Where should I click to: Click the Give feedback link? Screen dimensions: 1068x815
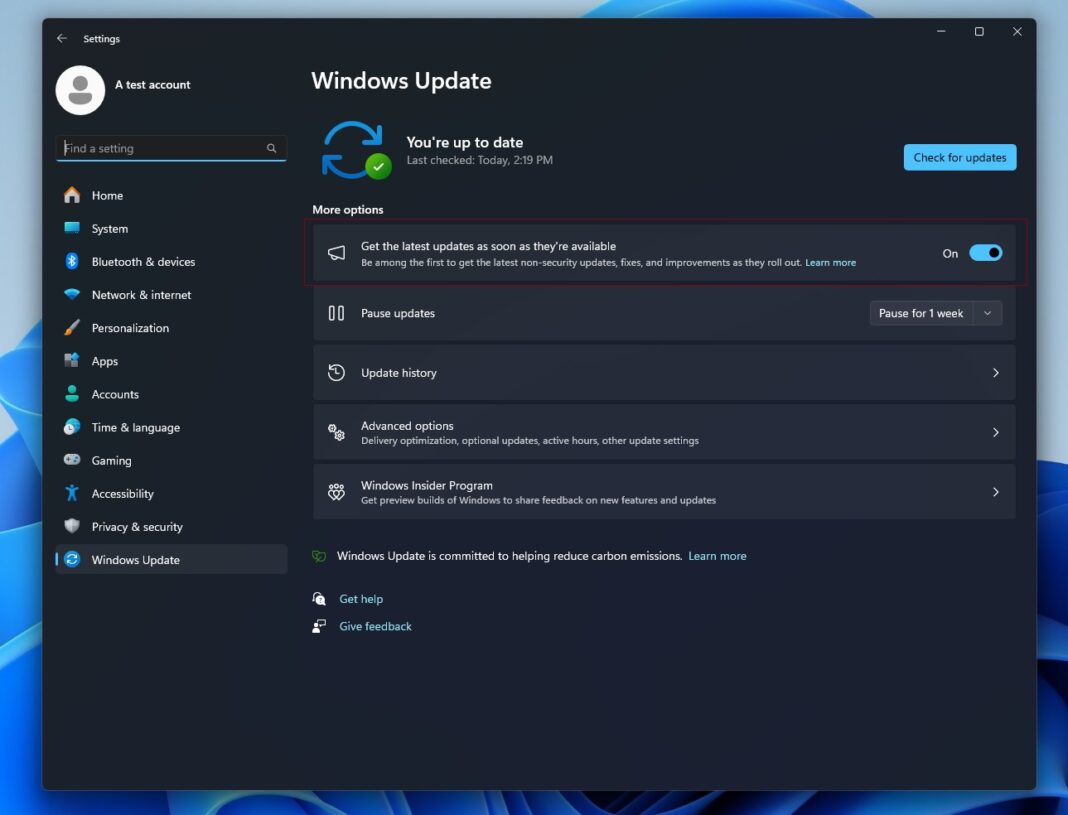pyautogui.click(x=375, y=625)
